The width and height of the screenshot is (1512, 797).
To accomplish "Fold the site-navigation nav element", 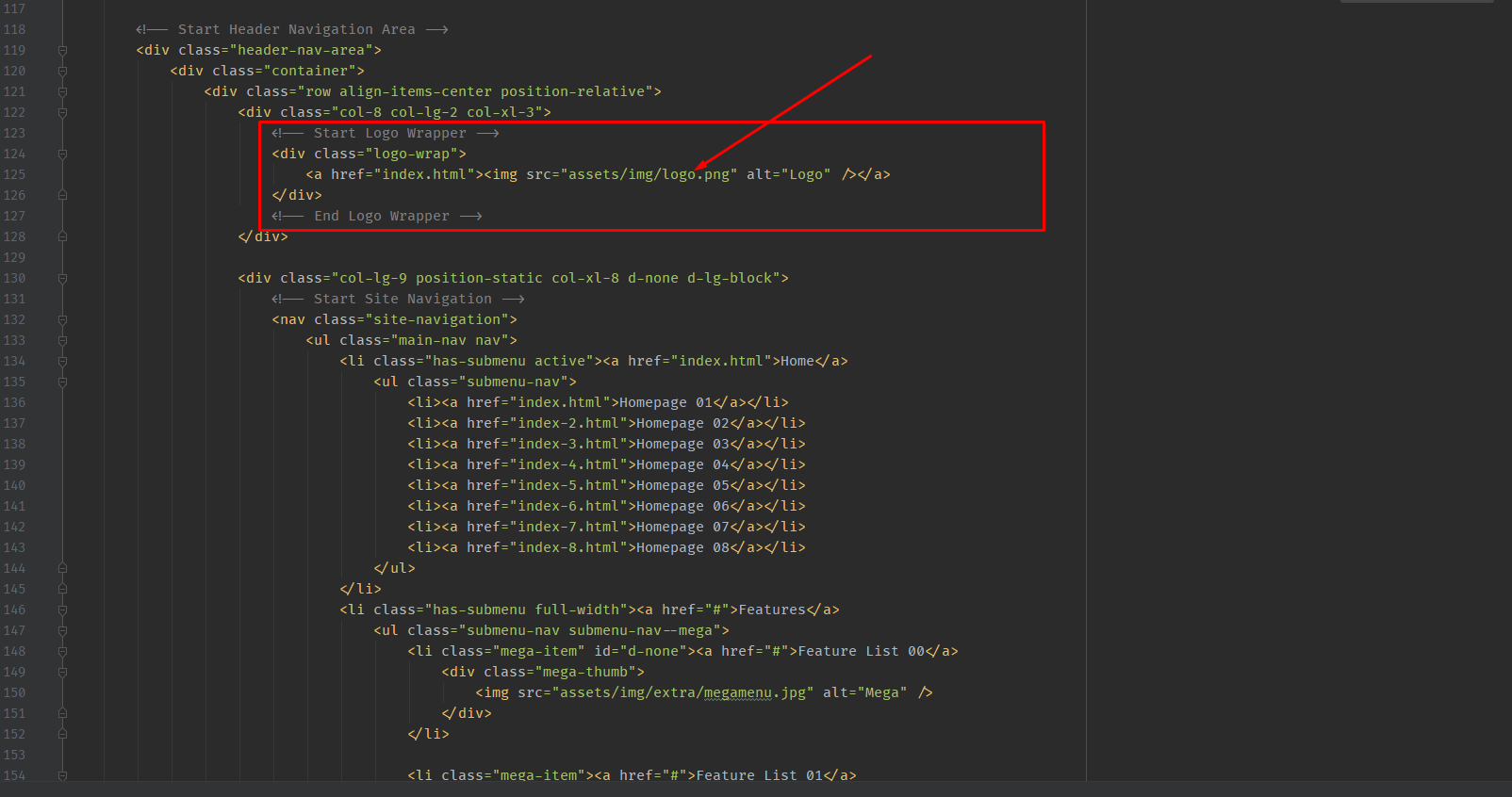I will pyautogui.click(x=62, y=319).
